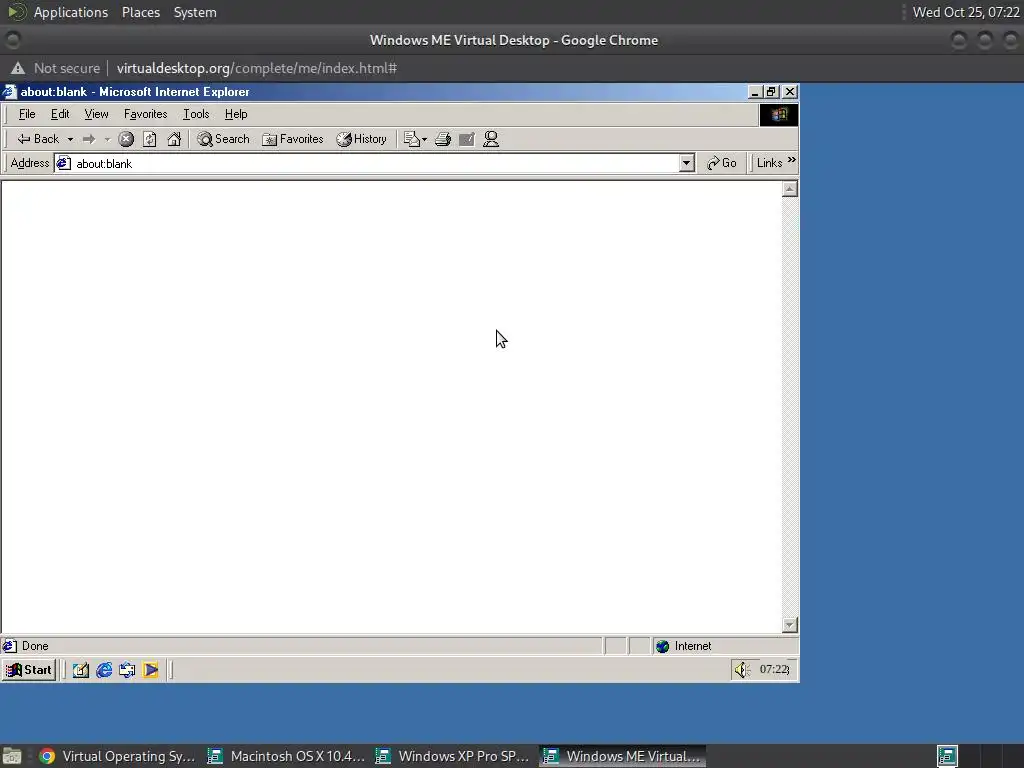Open the View menu
This screenshot has height=768, width=1024.
96,114
